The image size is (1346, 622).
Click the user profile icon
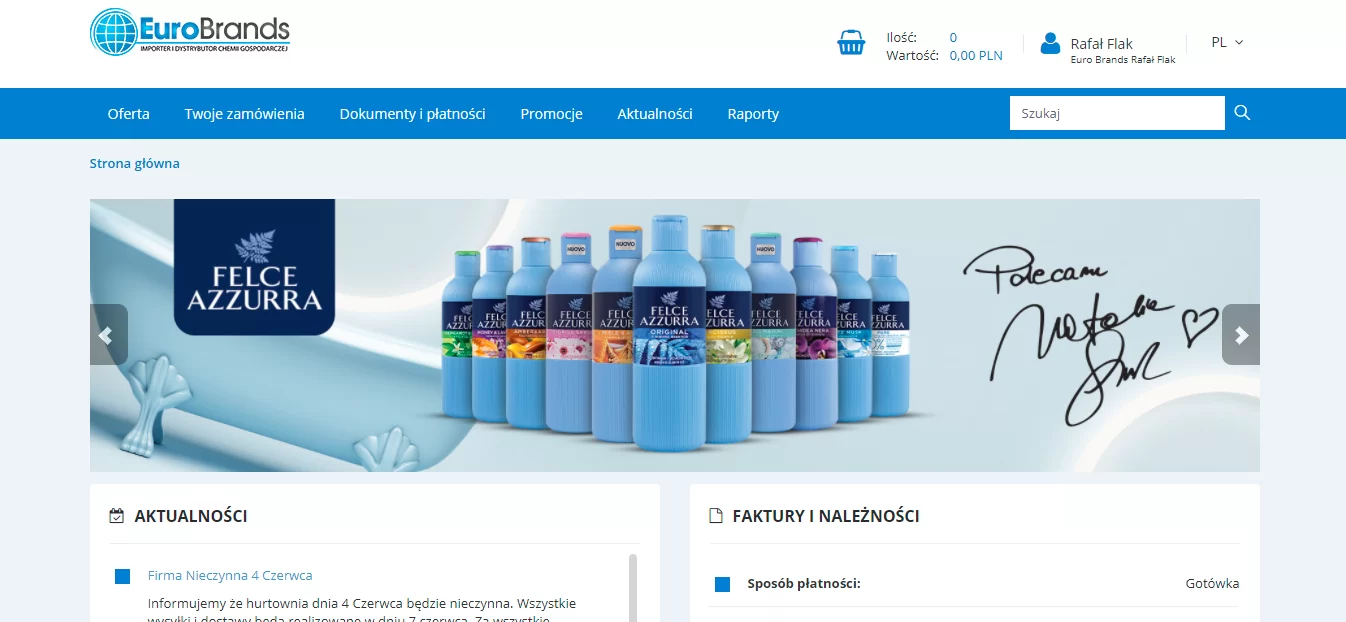pos(1050,43)
